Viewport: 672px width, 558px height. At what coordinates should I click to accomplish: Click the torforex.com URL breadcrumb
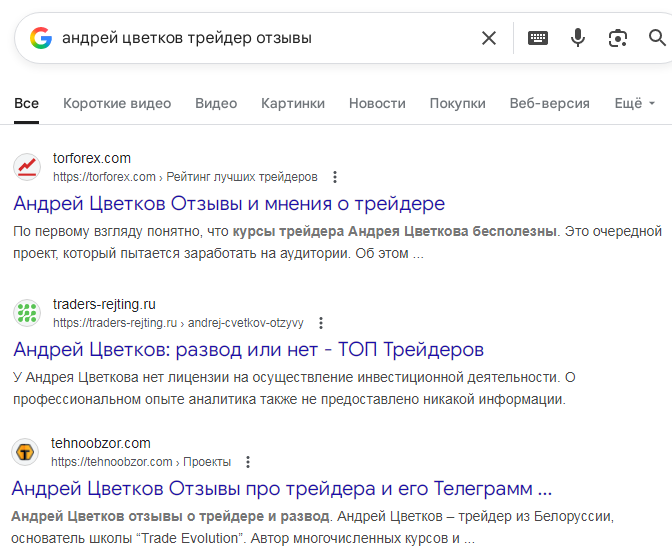point(185,177)
